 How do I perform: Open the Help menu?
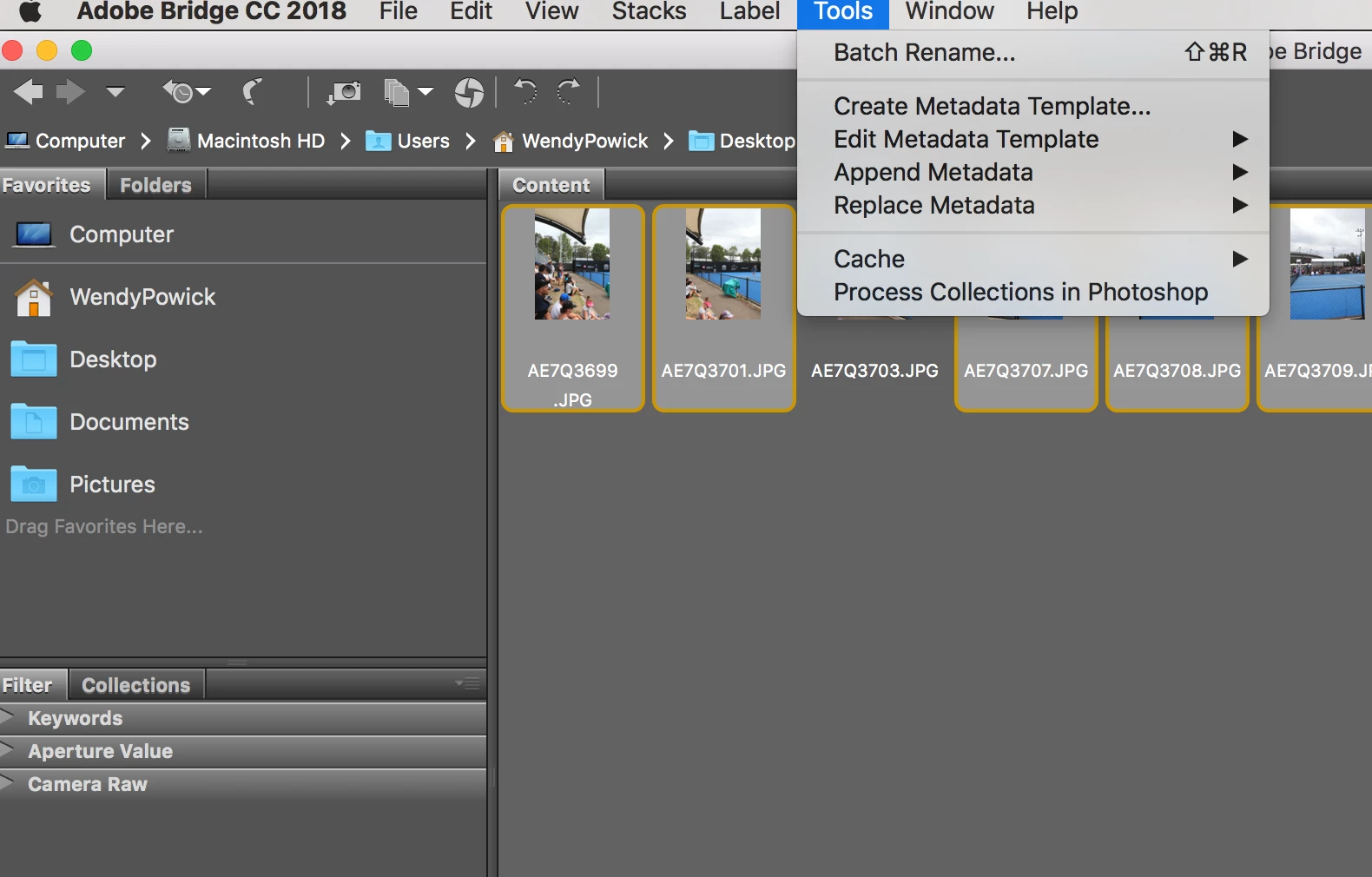[1052, 11]
